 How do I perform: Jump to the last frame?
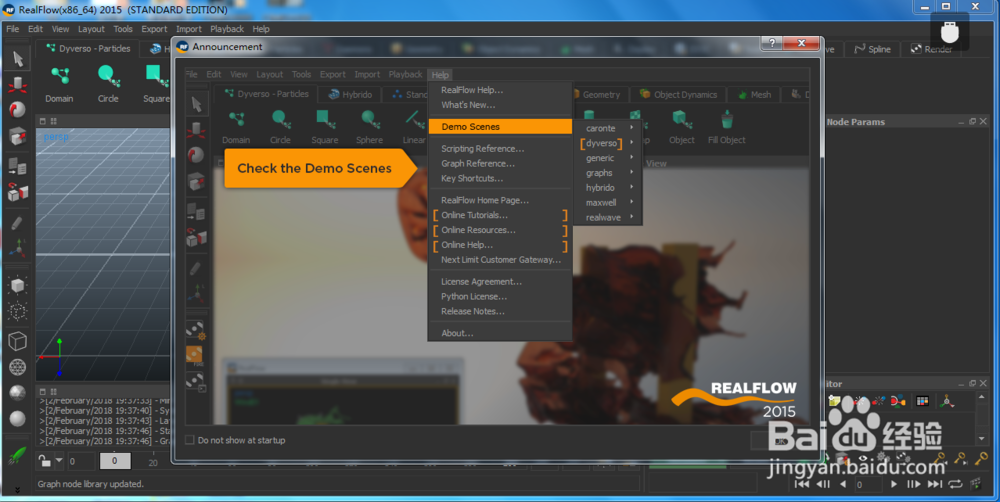(x=934, y=484)
